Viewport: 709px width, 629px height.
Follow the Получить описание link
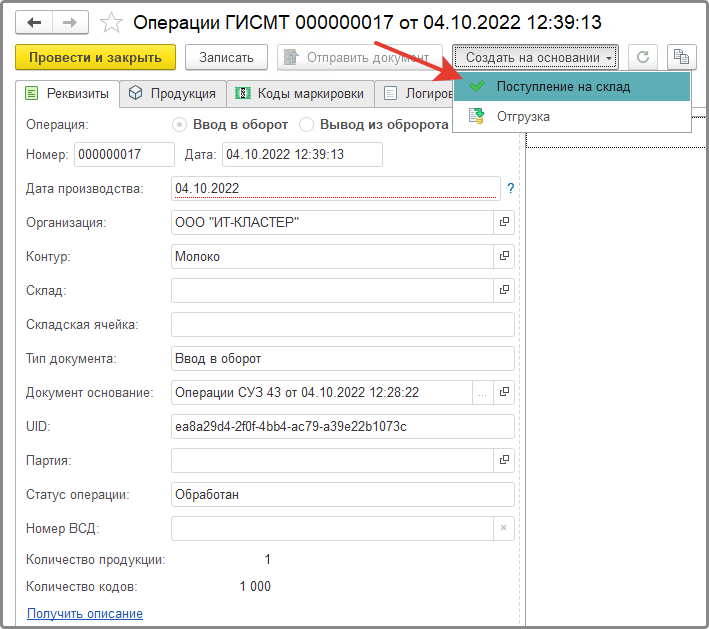click(85, 613)
